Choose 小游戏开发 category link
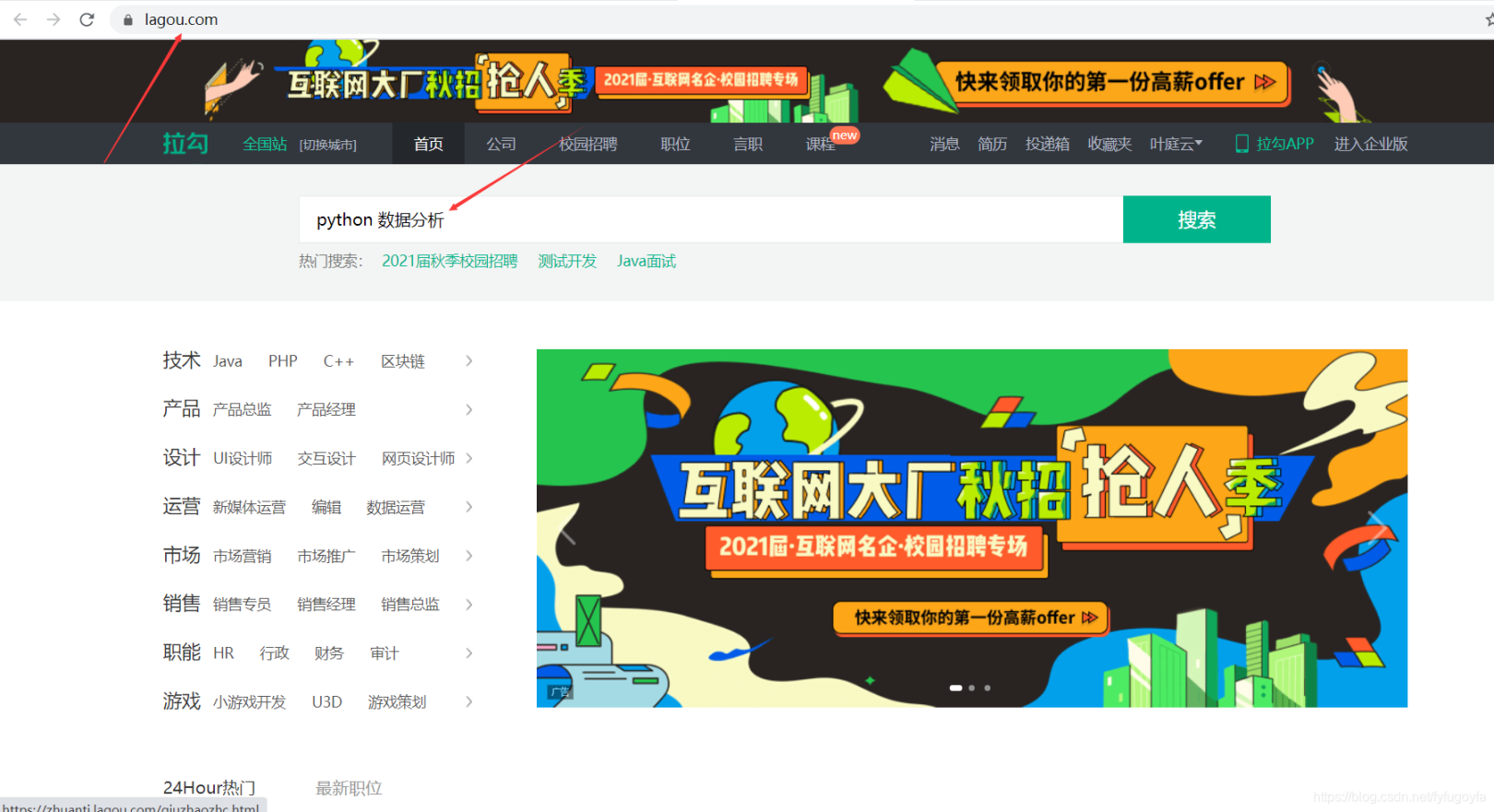1494x812 pixels. (x=250, y=702)
